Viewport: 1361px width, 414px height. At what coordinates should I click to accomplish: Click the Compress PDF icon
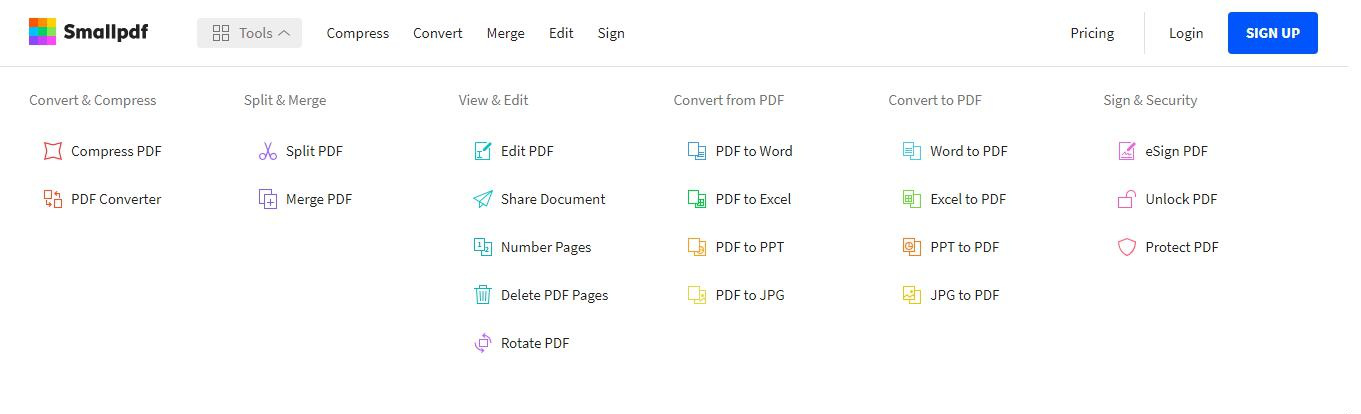coord(53,151)
